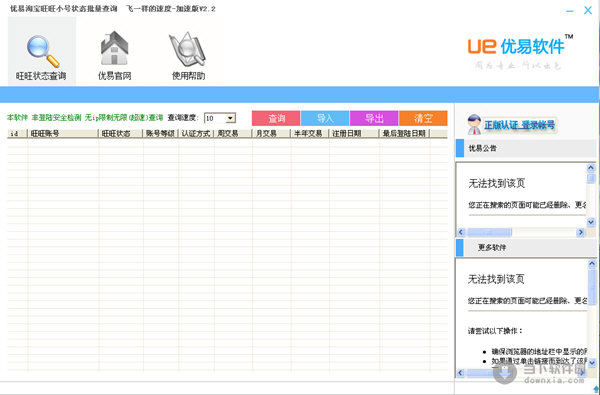Screen dimensions: 600x395
Task: Click the red 查询 button
Action: coord(276,118)
